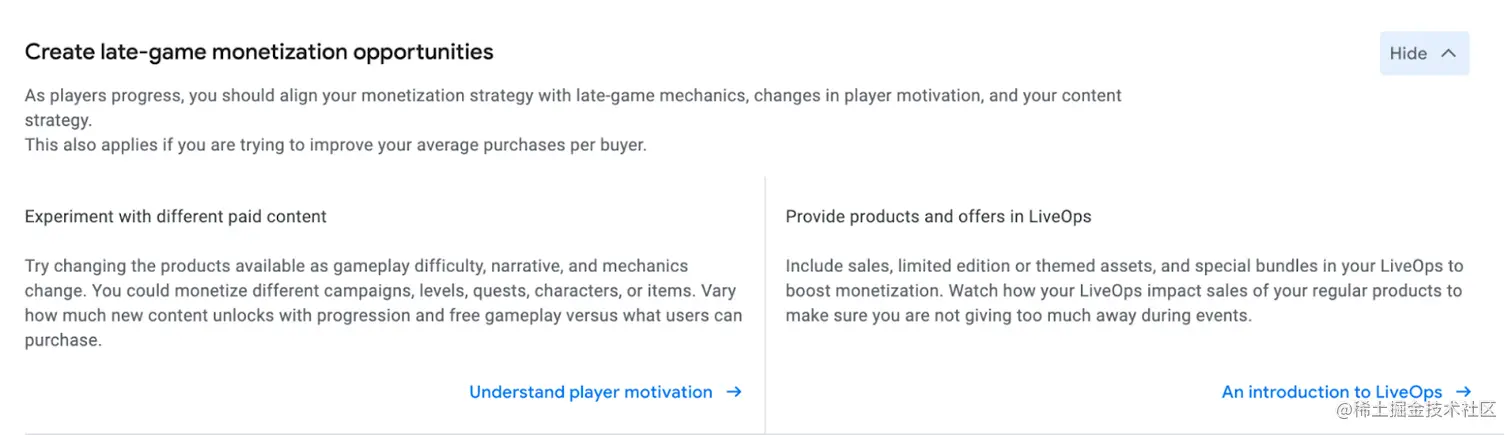The height and width of the screenshot is (435, 1512).
Task: Click the 'Try changing the products' paragraph
Action: 356,266
